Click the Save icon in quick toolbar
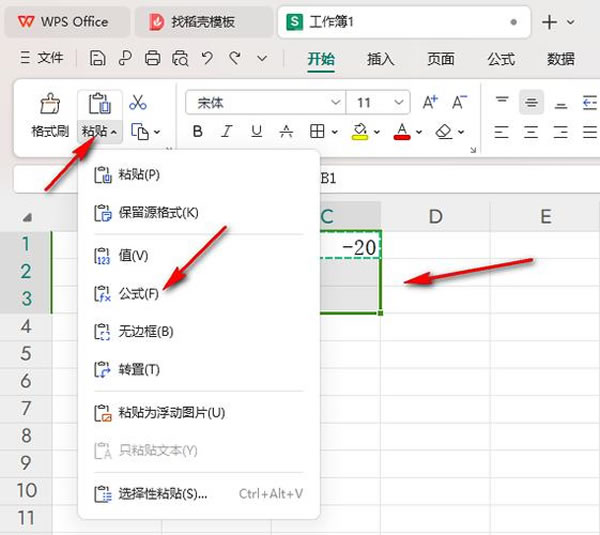 (98, 59)
